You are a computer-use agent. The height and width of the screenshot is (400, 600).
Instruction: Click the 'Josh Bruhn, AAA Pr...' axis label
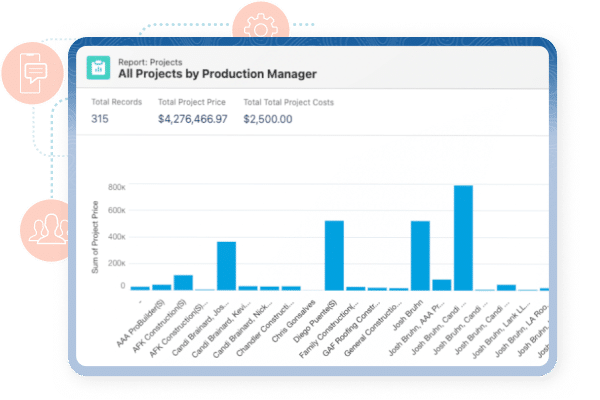click(x=416, y=328)
